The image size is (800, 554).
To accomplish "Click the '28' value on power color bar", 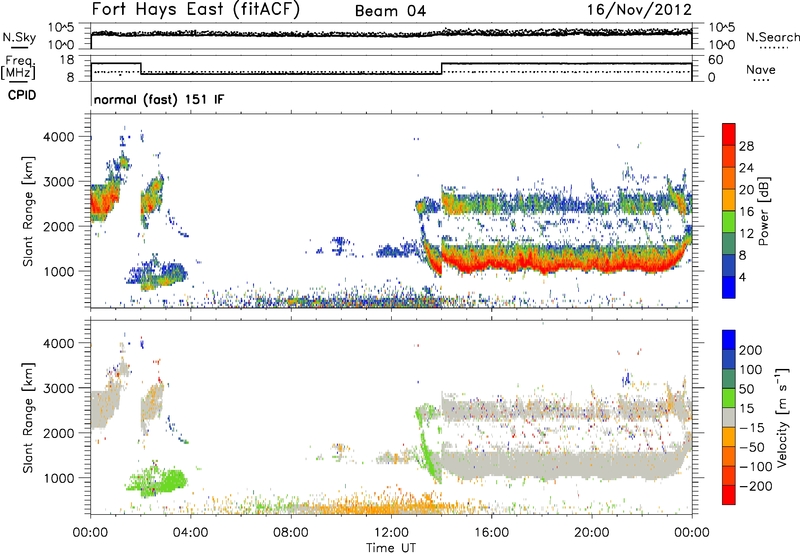I will [x=746, y=146].
